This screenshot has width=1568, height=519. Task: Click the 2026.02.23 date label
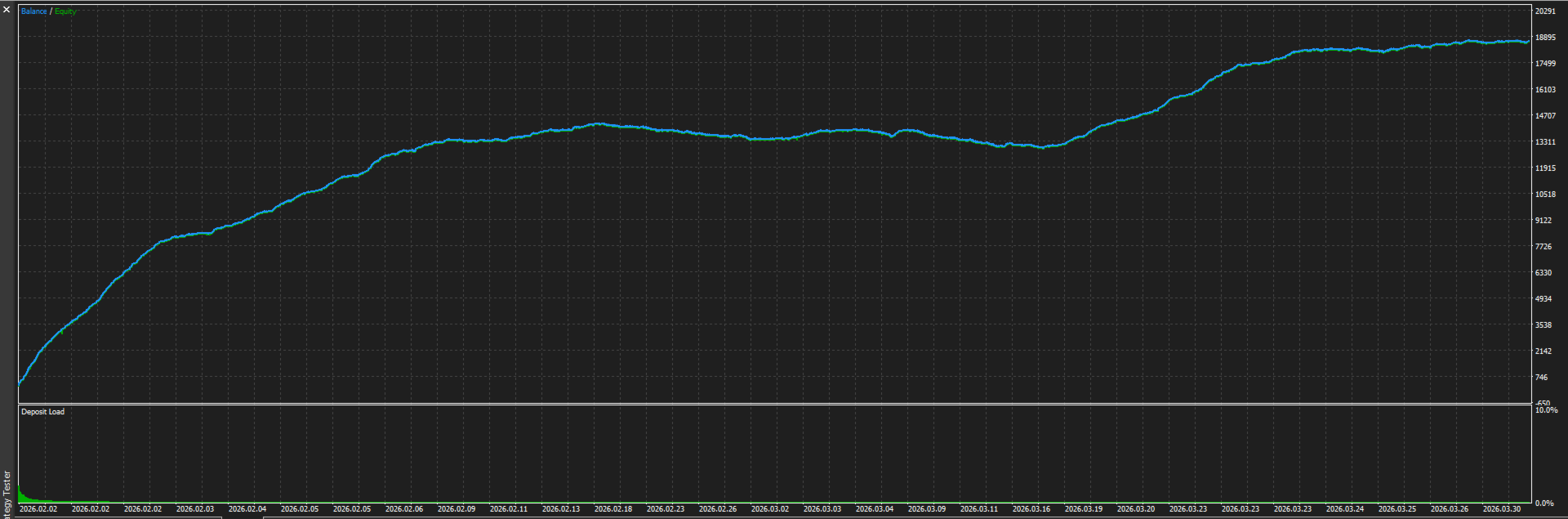(x=666, y=509)
